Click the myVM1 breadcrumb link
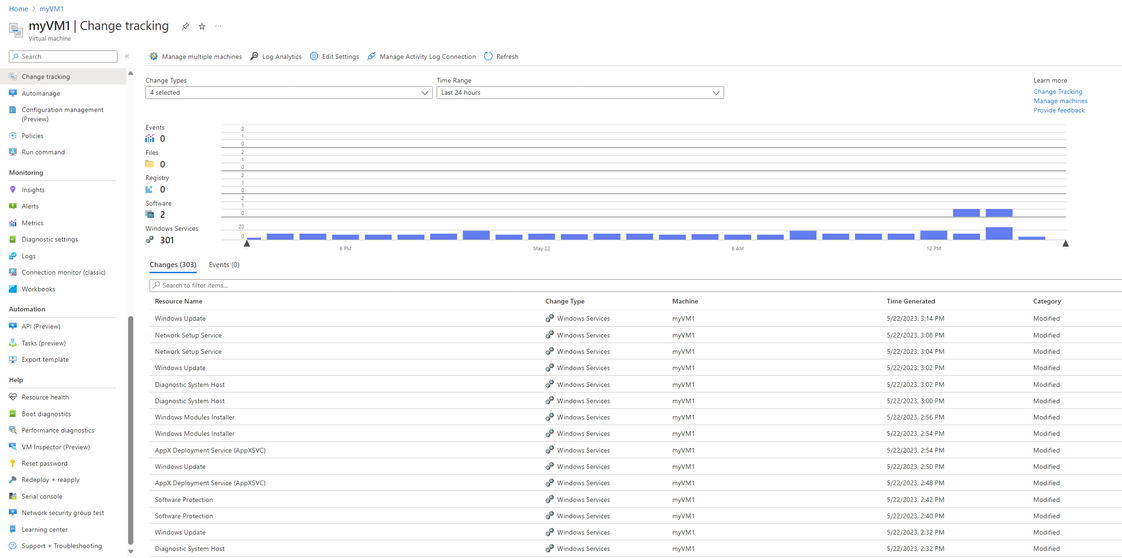This screenshot has height=558, width=1122. pos(52,7)
